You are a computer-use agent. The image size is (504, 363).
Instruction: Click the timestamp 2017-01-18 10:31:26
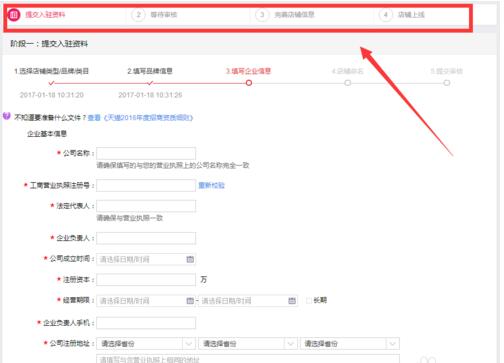[x=150, y=95]
